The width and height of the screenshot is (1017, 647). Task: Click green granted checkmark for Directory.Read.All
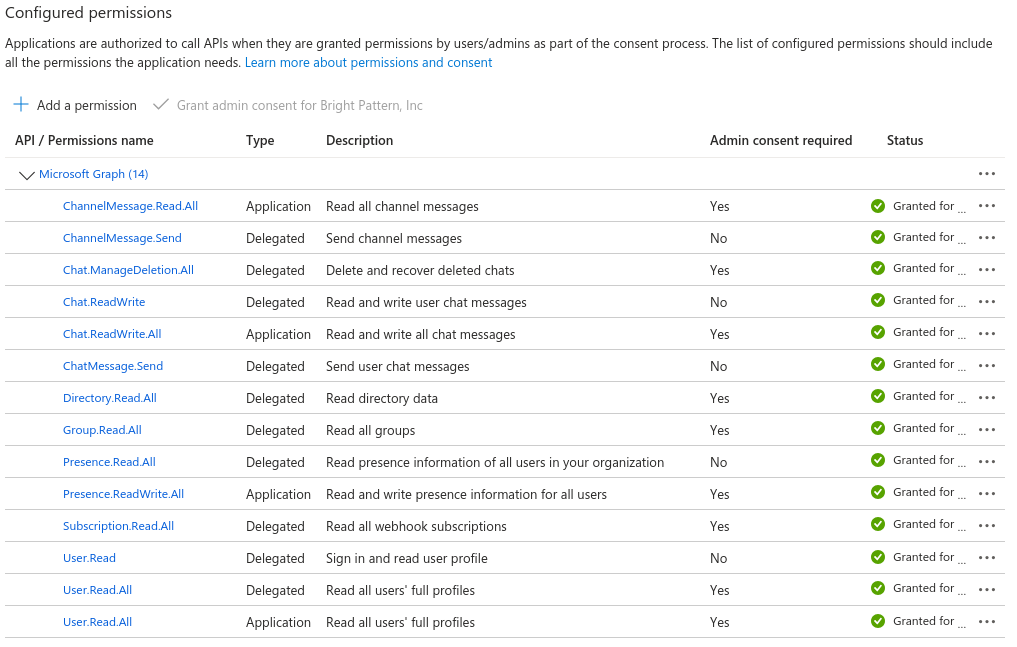878,396
